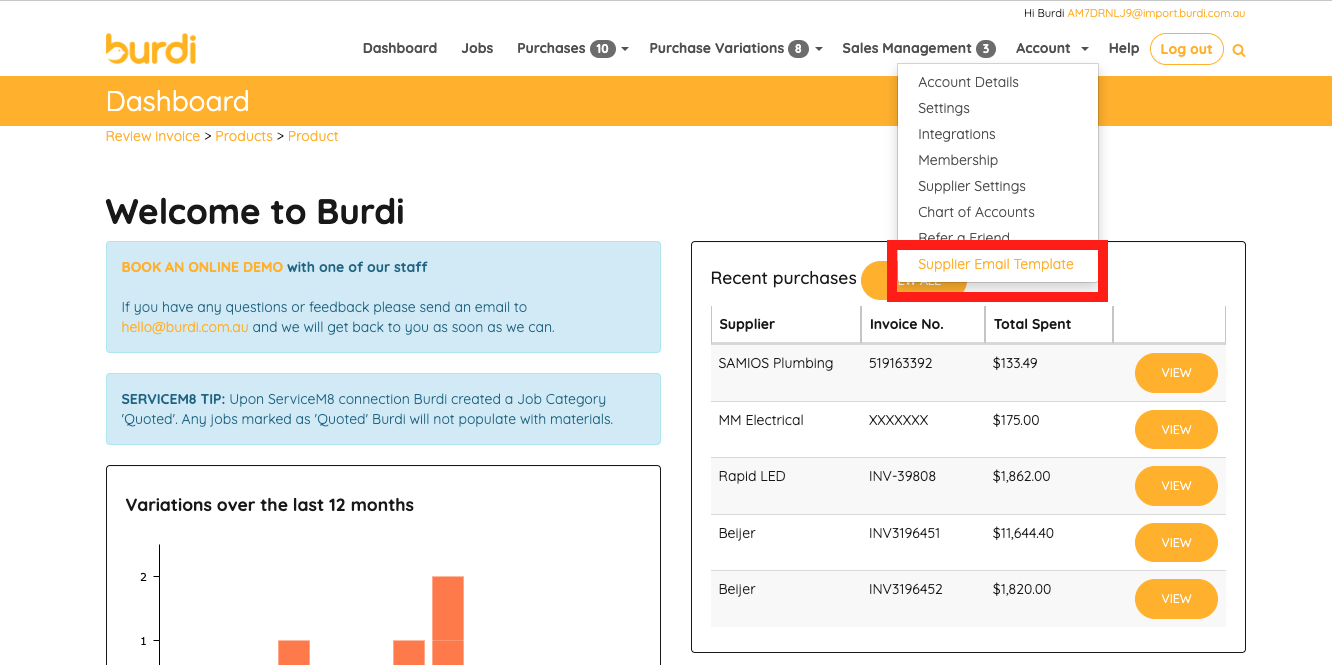Expand the Purchases dropdown menu
The height and width of the screenshot is (665, 1332).
coord(572,48)
